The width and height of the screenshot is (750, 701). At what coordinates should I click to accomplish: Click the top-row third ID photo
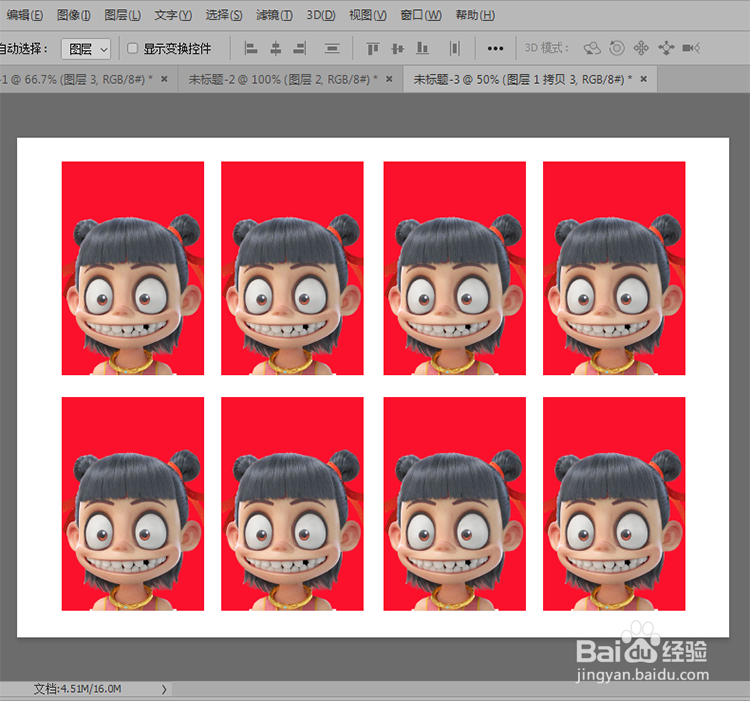coord(455,268)
